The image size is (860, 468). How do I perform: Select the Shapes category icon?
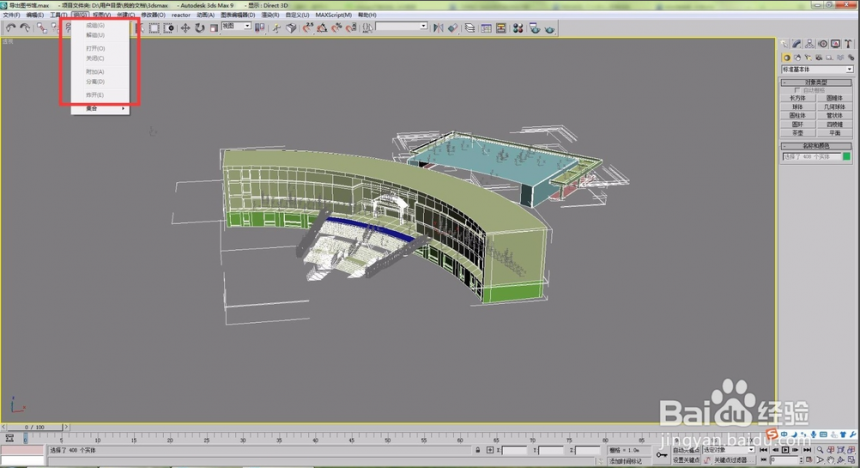(x=797, y=58)
